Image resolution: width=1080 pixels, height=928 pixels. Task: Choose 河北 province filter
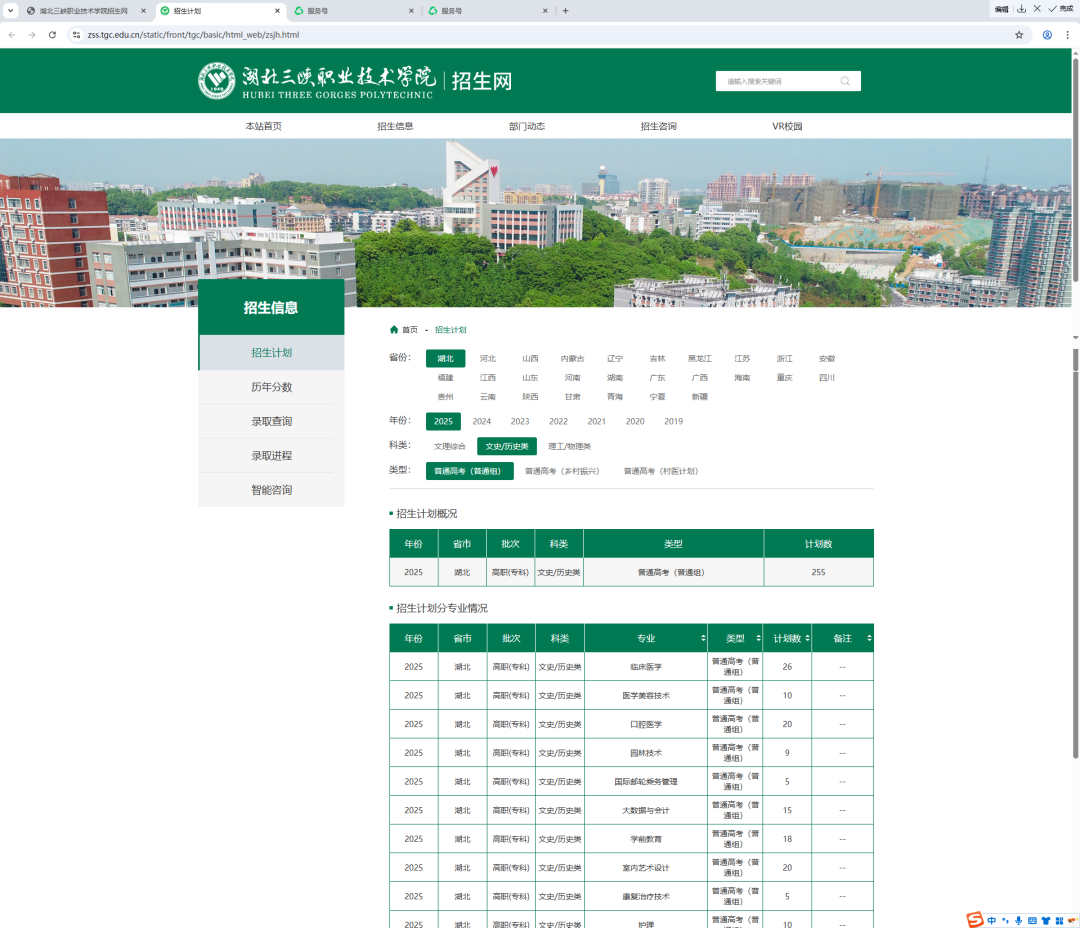487,358
